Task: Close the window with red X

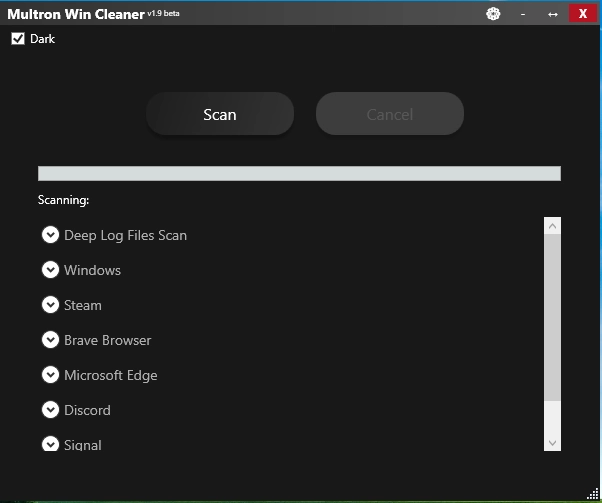Action: click(x=582, y=14)
